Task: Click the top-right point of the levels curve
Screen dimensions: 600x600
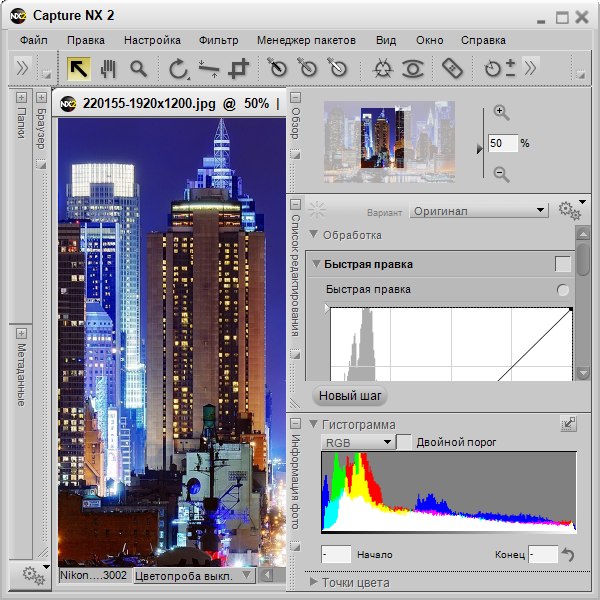Action: click(x=571, y=309)
